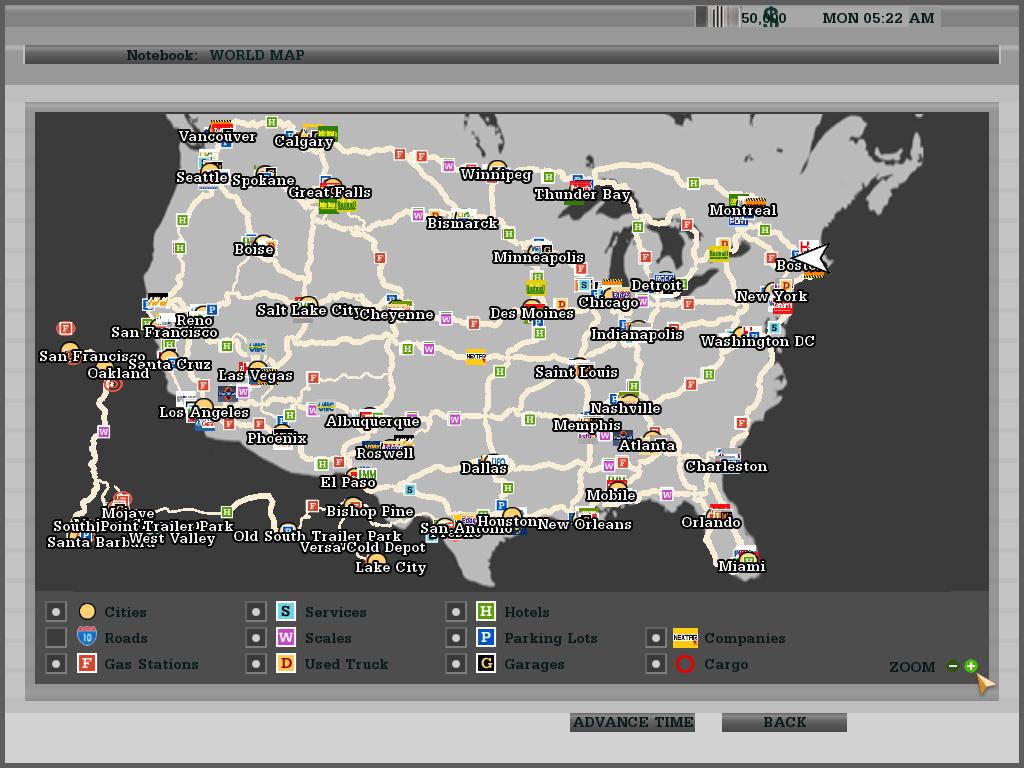1024x768 pixels.
Task: Disable the Companies checkbox
Action: coord(656,637)
